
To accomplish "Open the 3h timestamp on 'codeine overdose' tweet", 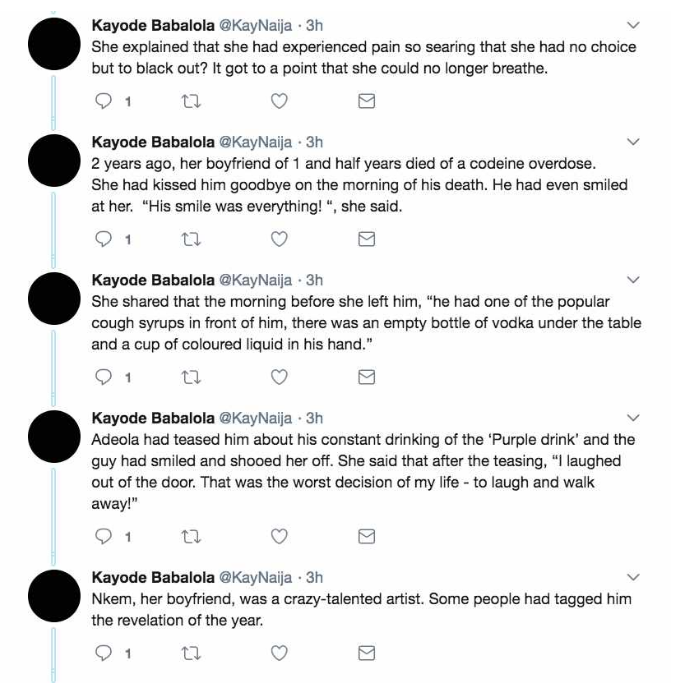I will [x=314, y=142].
